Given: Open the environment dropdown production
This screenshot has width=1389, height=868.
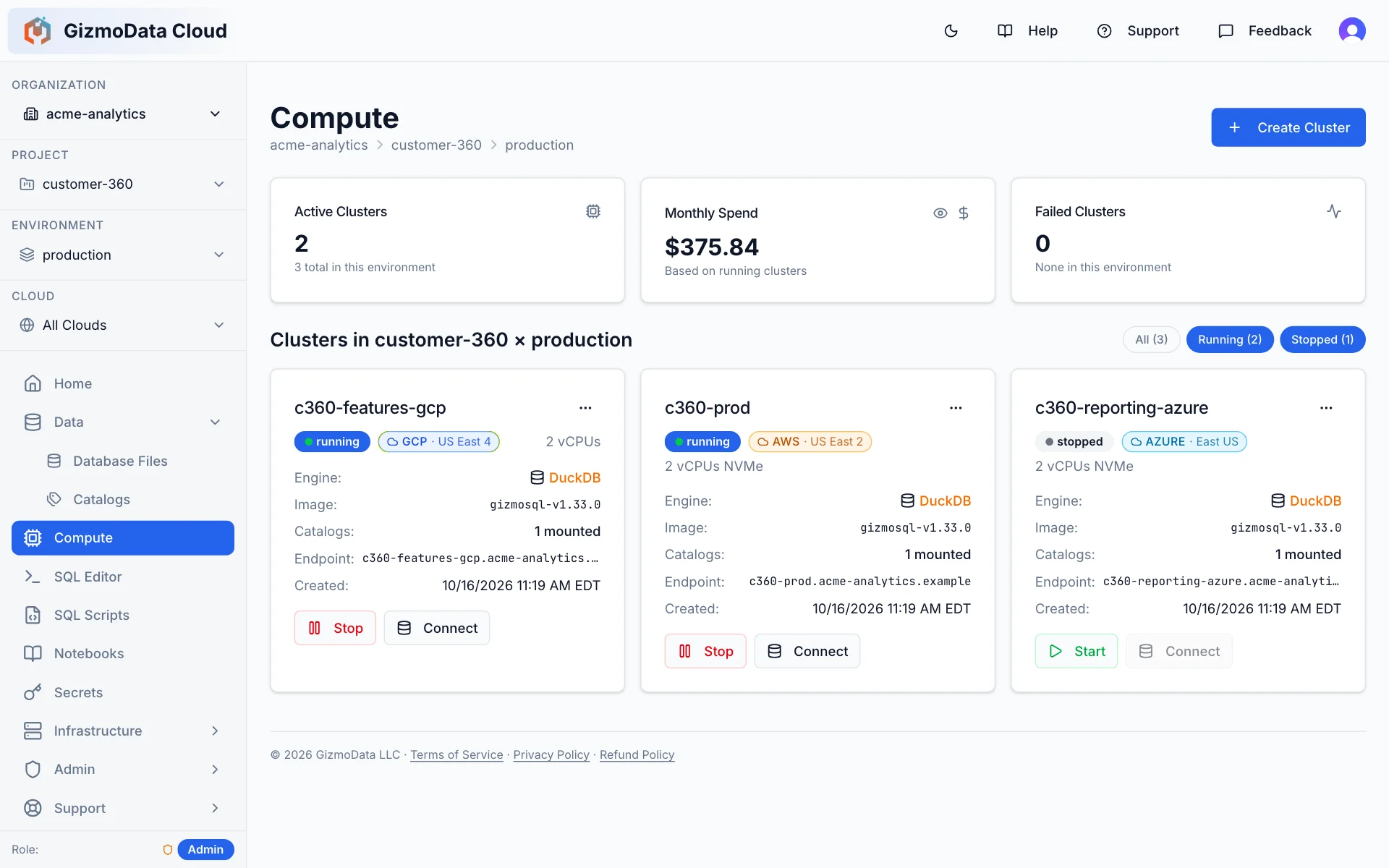Looking at the screenshot, I should point(122,255).
